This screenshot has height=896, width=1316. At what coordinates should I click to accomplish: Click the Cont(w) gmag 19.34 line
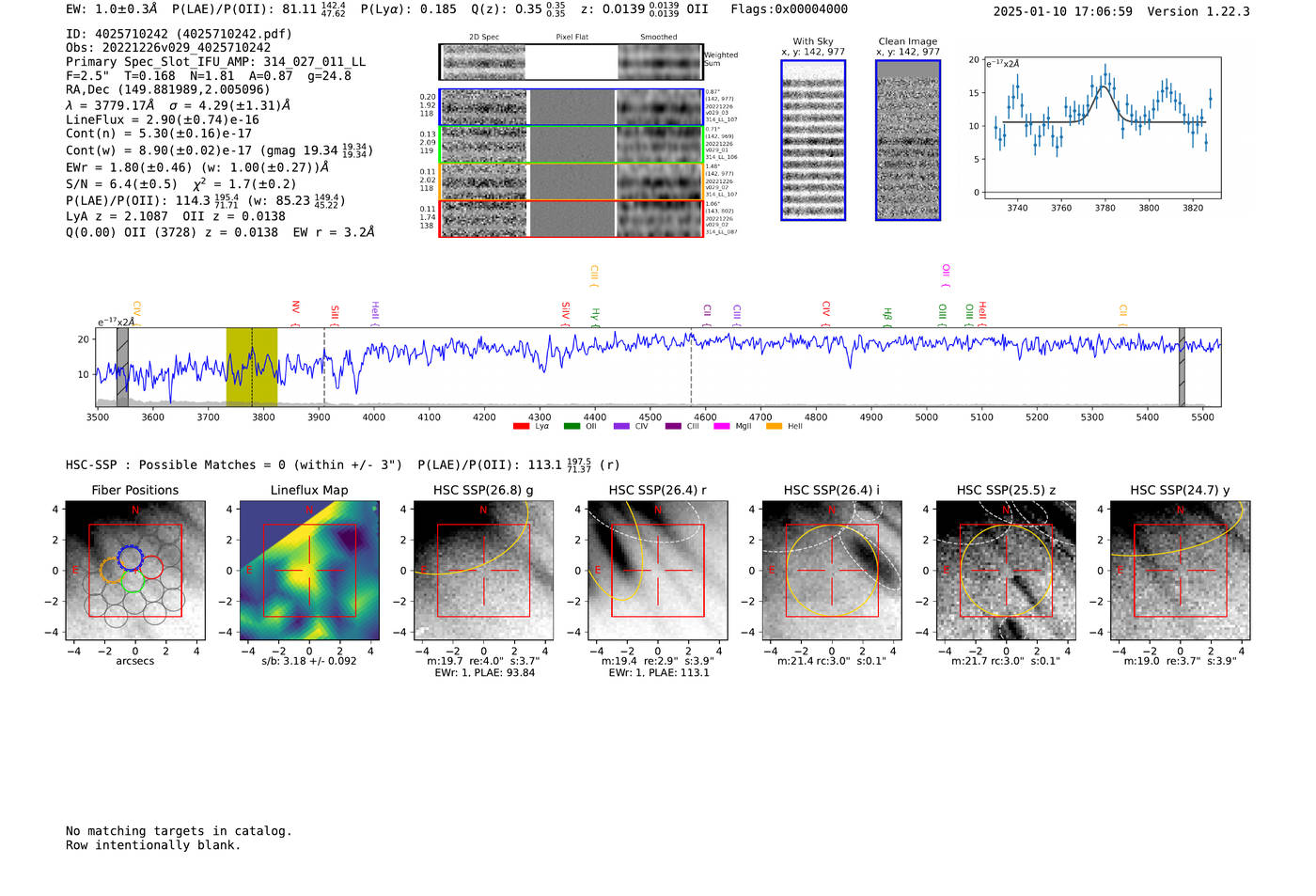pos(219,149)
